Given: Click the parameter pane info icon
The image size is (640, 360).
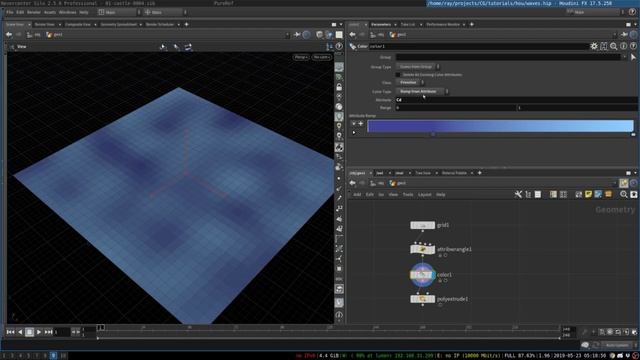Looking at the screenshot, I should click(623, 47).
